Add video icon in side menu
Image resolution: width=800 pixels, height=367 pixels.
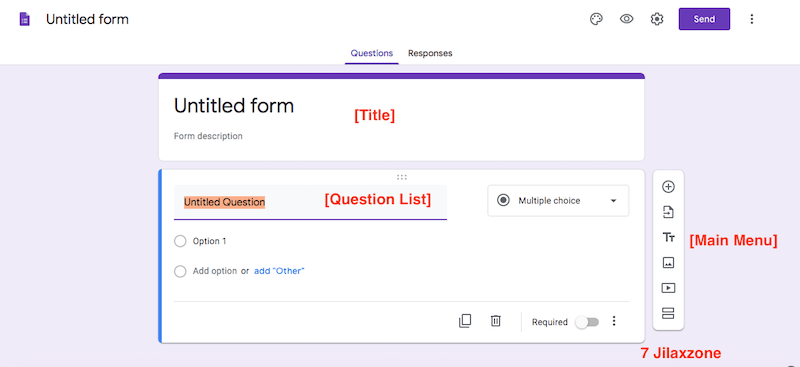coord(668,288)
